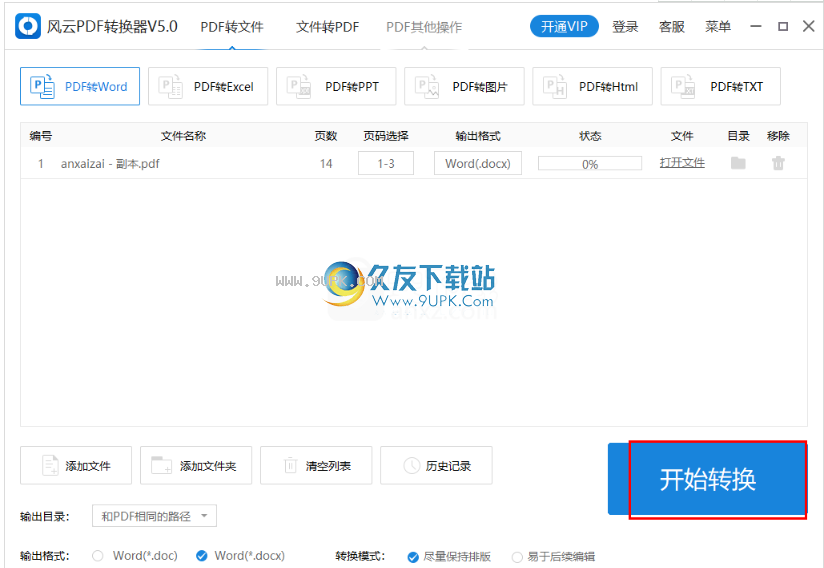
Task: Click the 清空列表 button
Action: coord(316,466)
